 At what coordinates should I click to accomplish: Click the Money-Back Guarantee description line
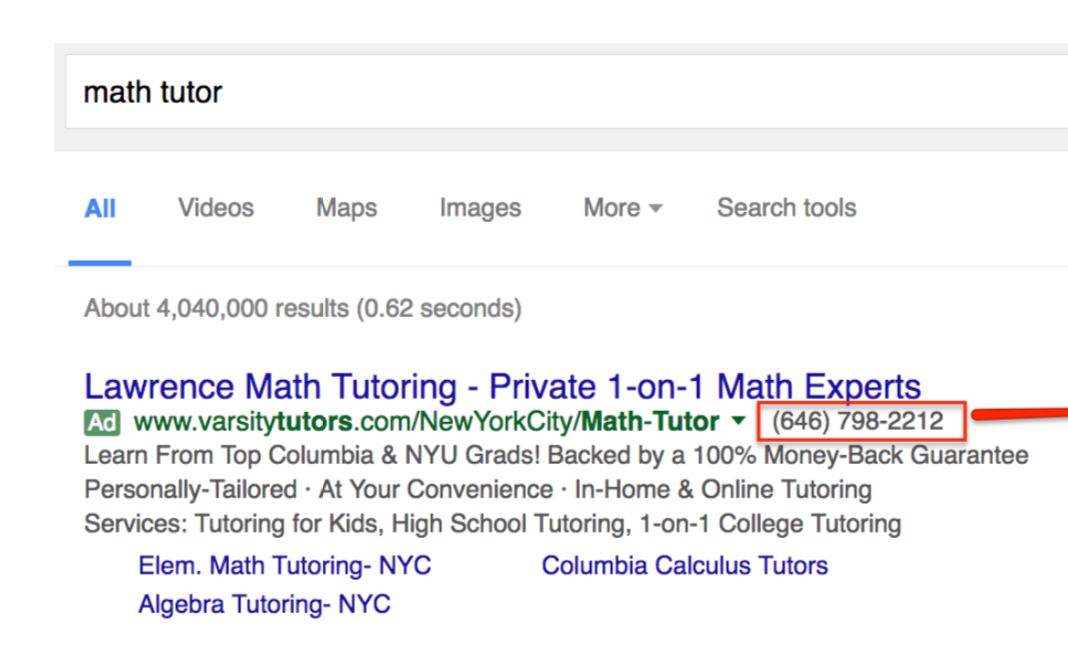[x=556, y=455]
